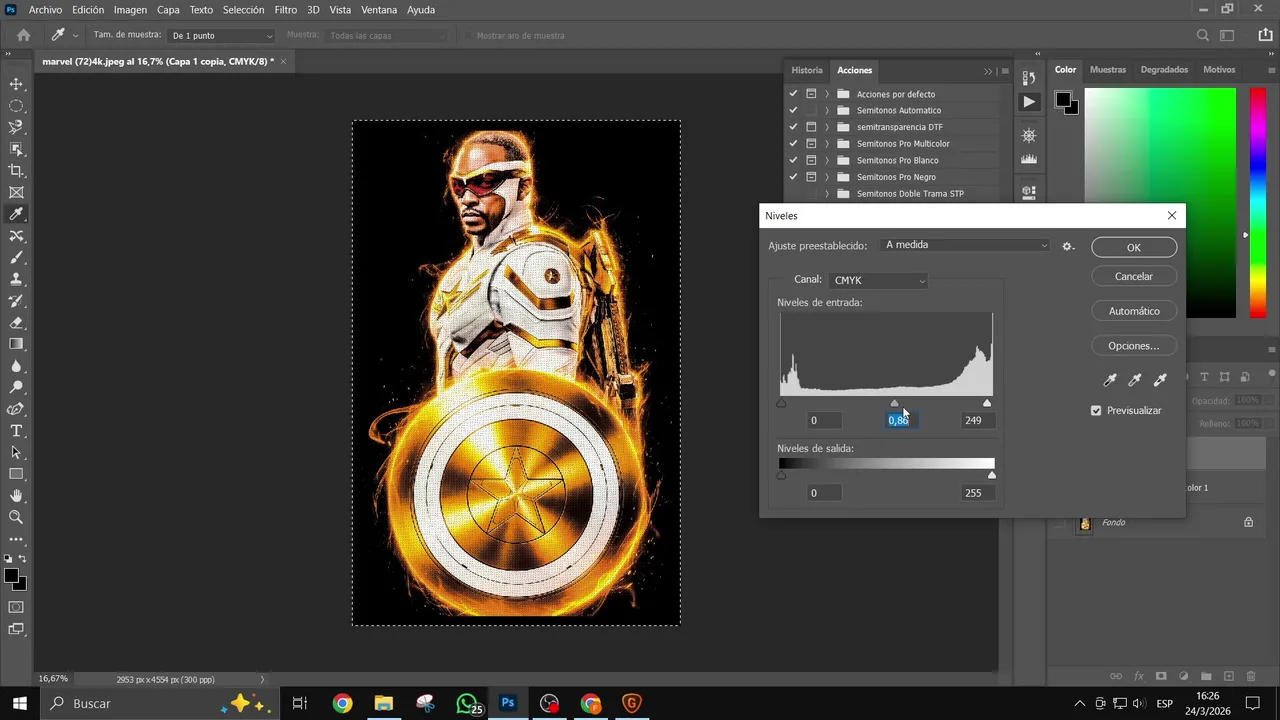Open WhatsApp from the taskbar
Viewport: 1280px width, 720px height.
coord(467,703)
